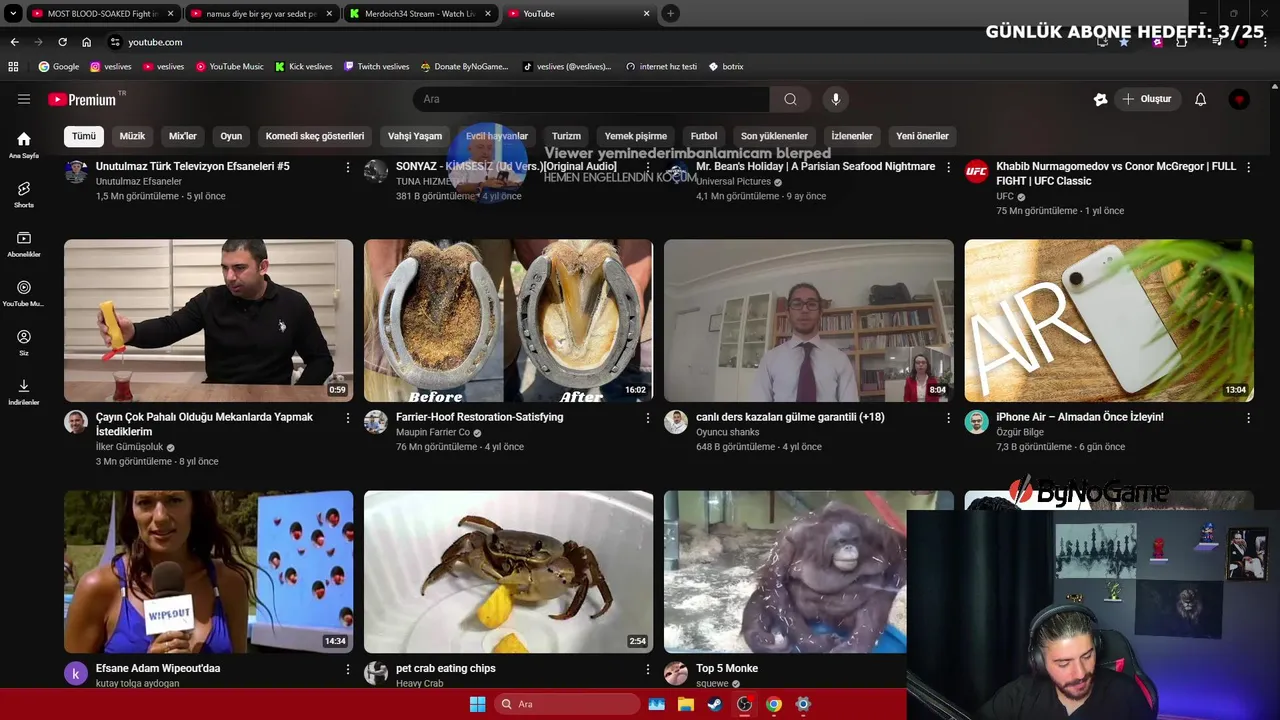
Task: Open Twitch veslives bookmark
Action: coord(376,66)
